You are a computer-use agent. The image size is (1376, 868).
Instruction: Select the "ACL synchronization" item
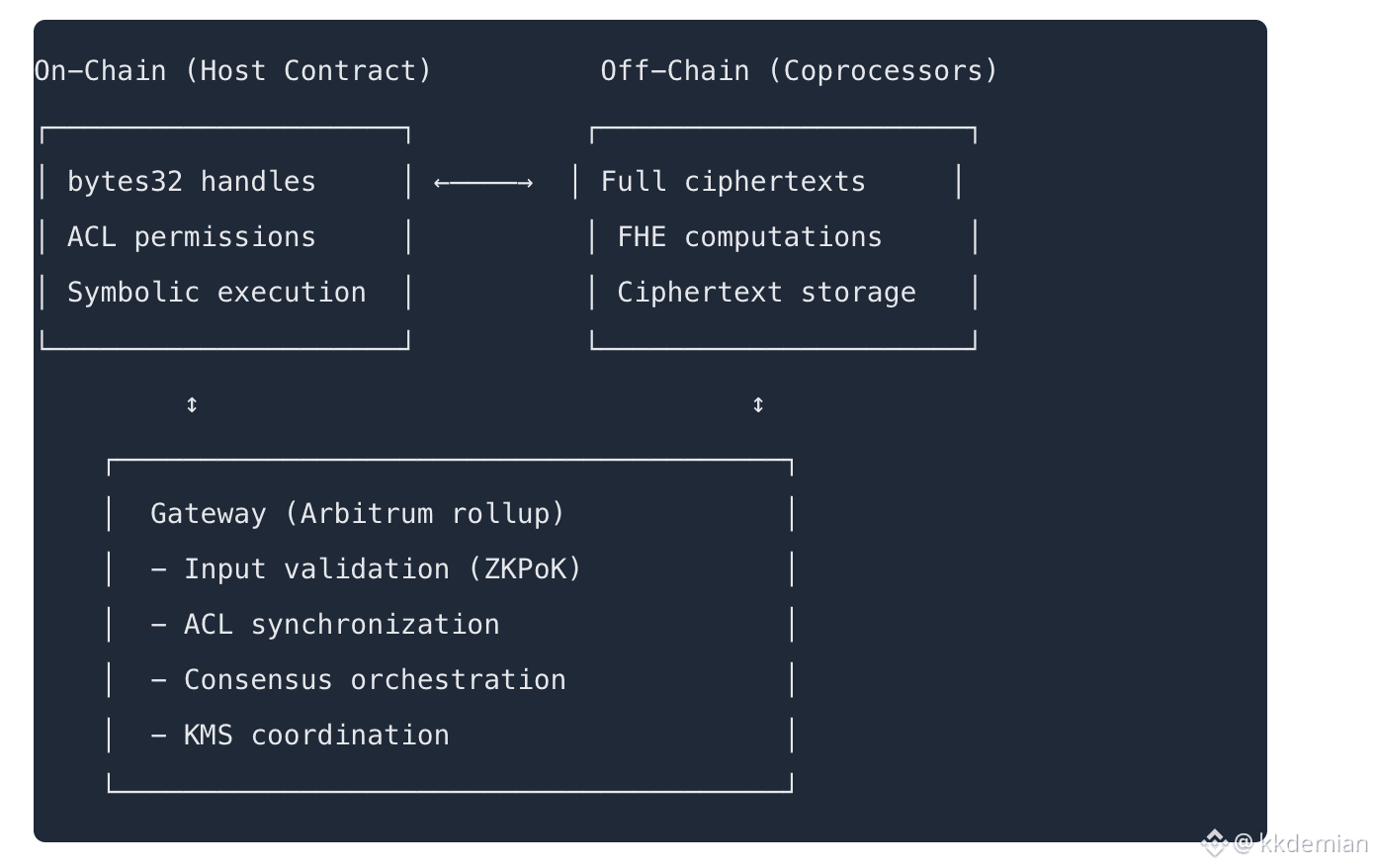(x=341, y=625)
